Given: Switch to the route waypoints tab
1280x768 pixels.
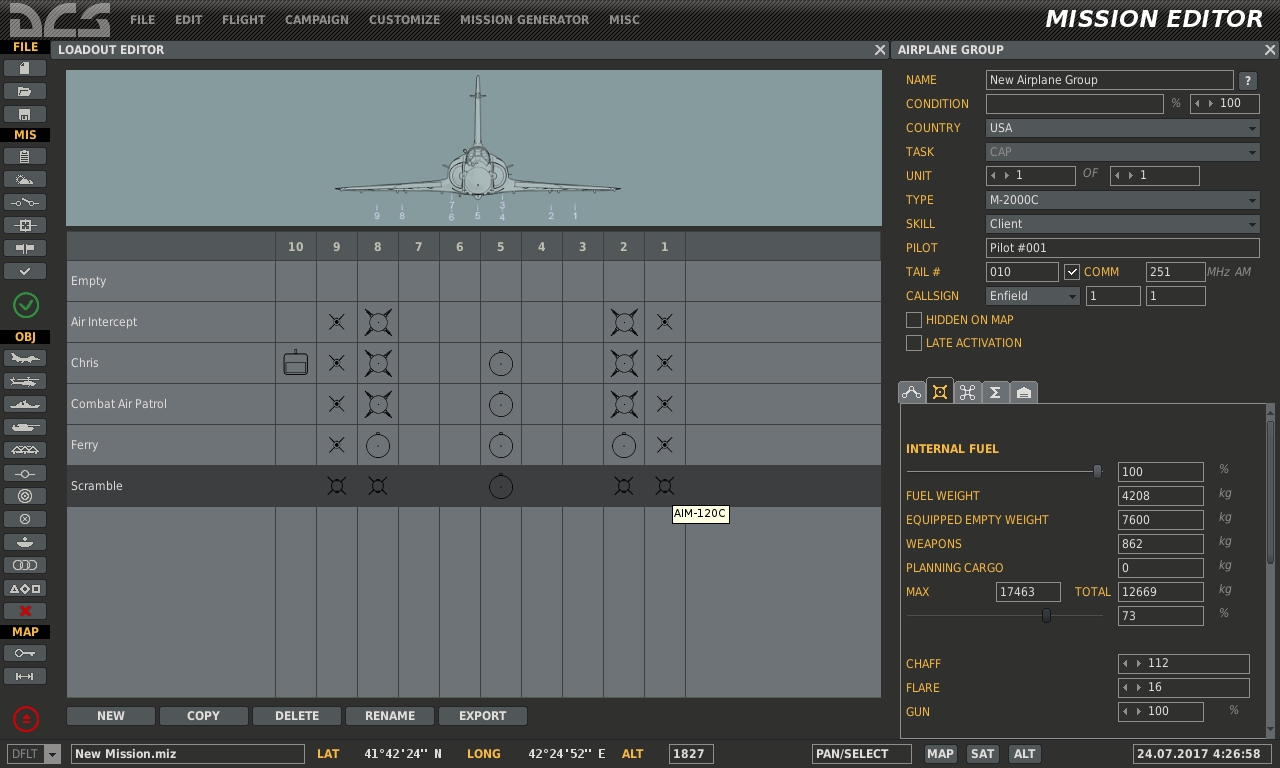Looking at the screenshot, I should click(x=911, y=392).
